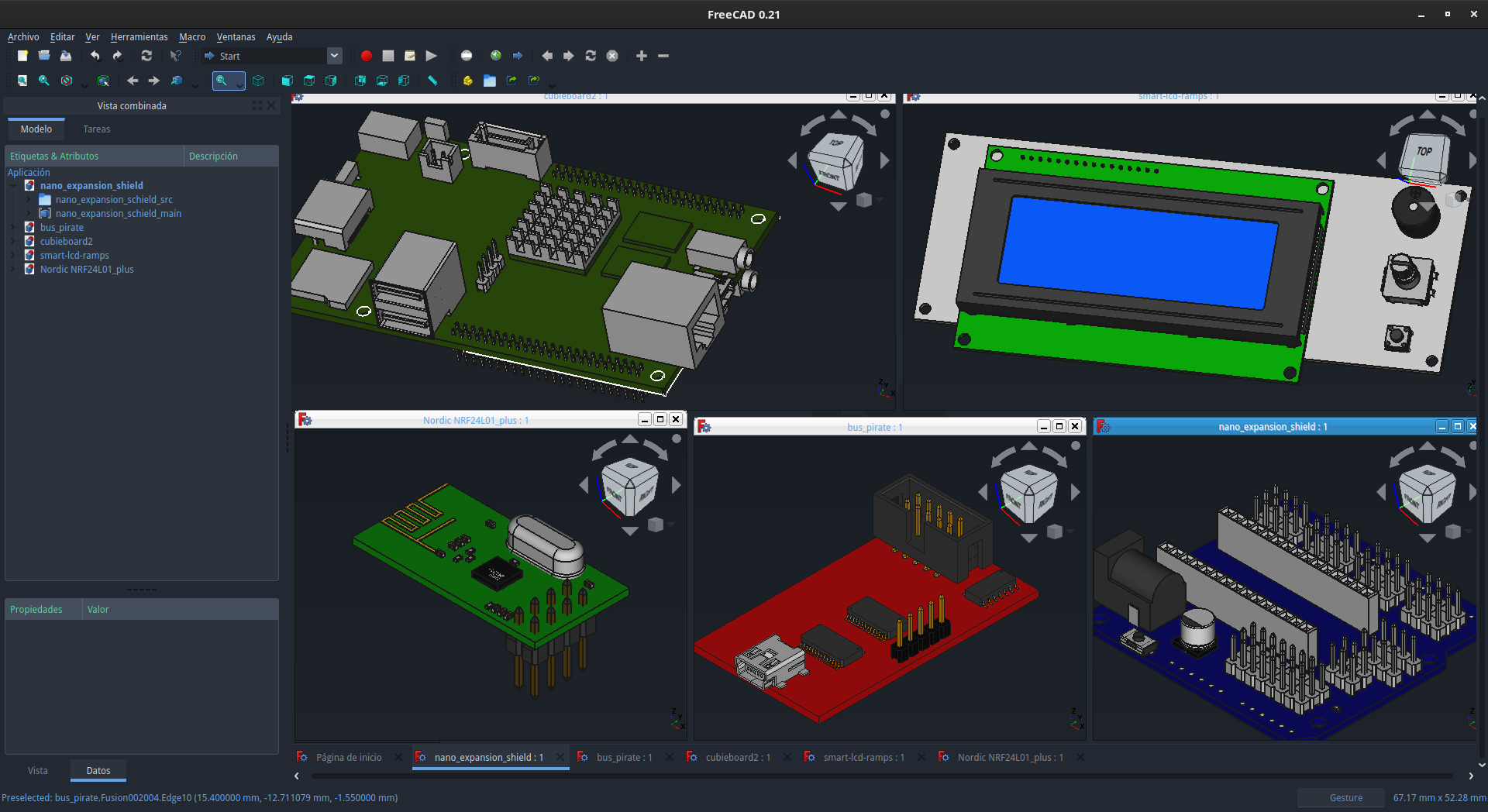This screenshot has height=812, width=1488.
Task: Activate the What's This help cursor icon
Action: [176, 56]
